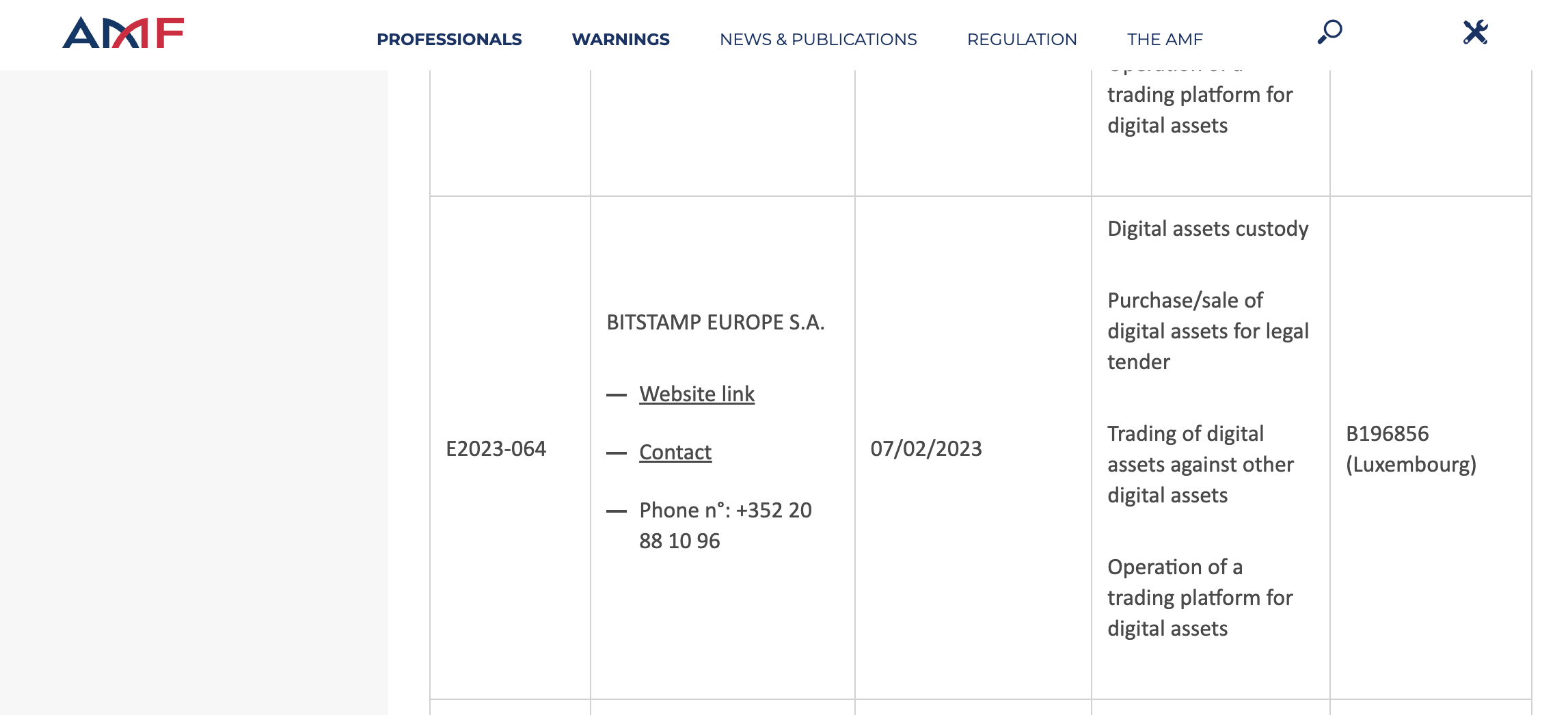This screenshot has height=715, width=1568.
Task: Click the gray left sidebar area
Action: 194,392
